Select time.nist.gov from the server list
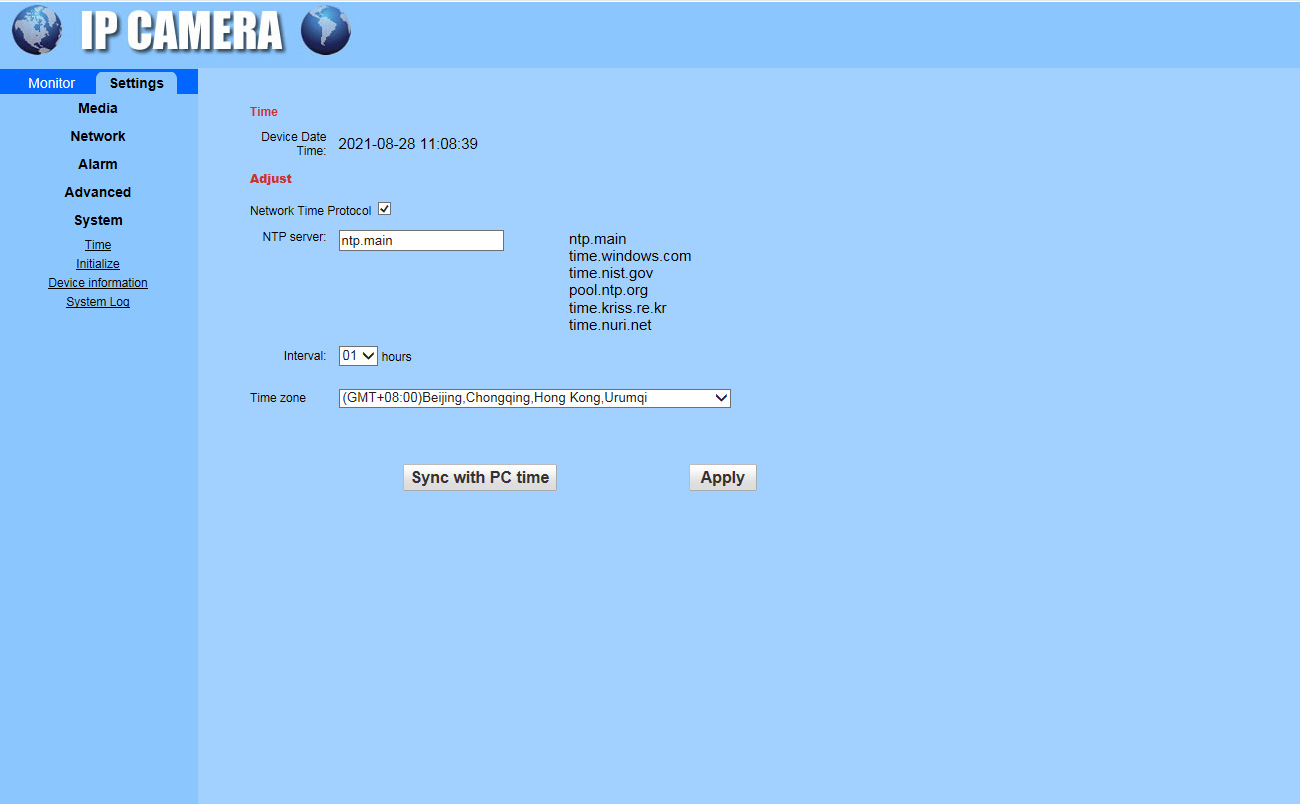1300x804 pixels. pos(611,273)
